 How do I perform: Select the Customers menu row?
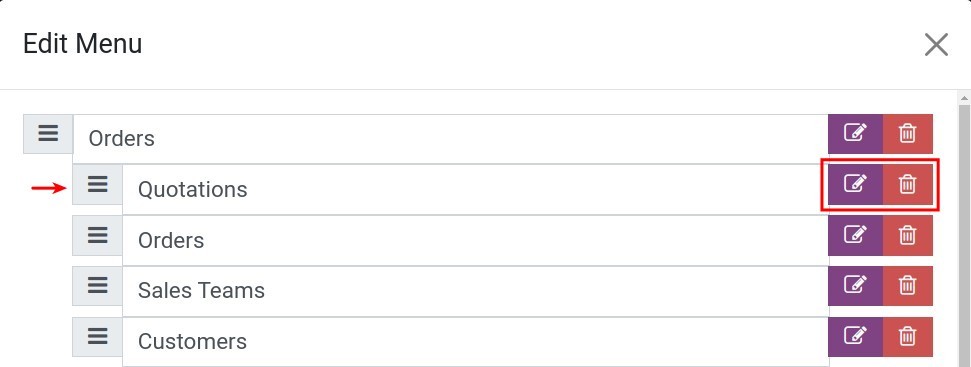475,342
